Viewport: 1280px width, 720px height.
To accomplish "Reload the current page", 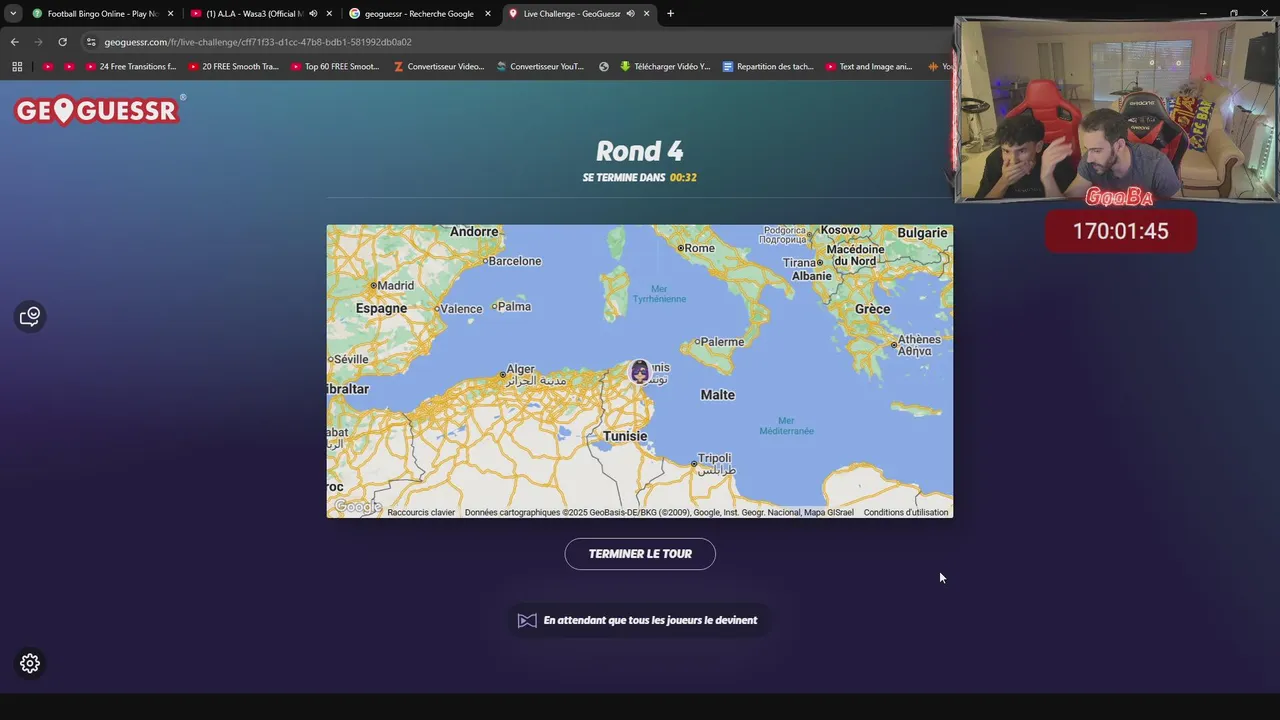I will [62, 42].
